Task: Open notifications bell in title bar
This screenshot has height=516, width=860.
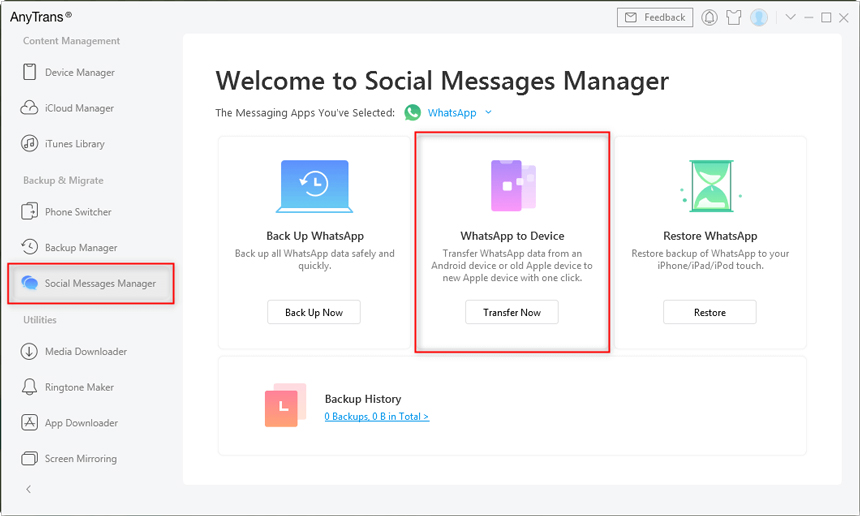Action: tap(709, 18)
